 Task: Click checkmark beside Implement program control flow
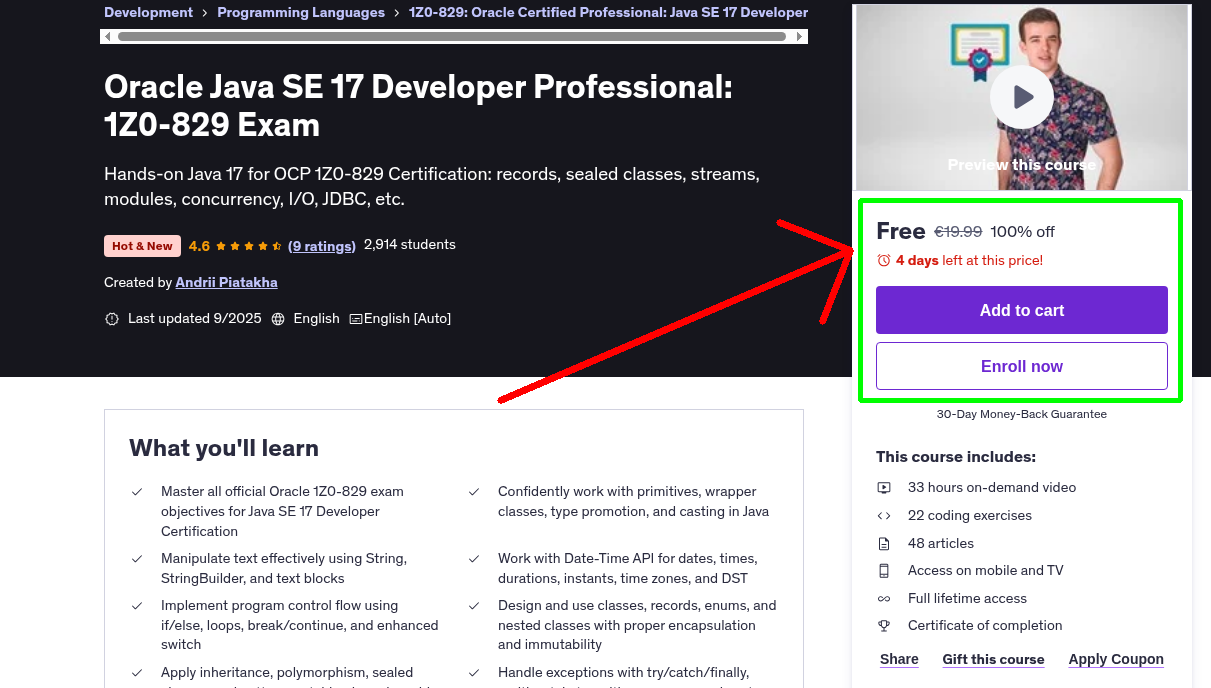137,606
